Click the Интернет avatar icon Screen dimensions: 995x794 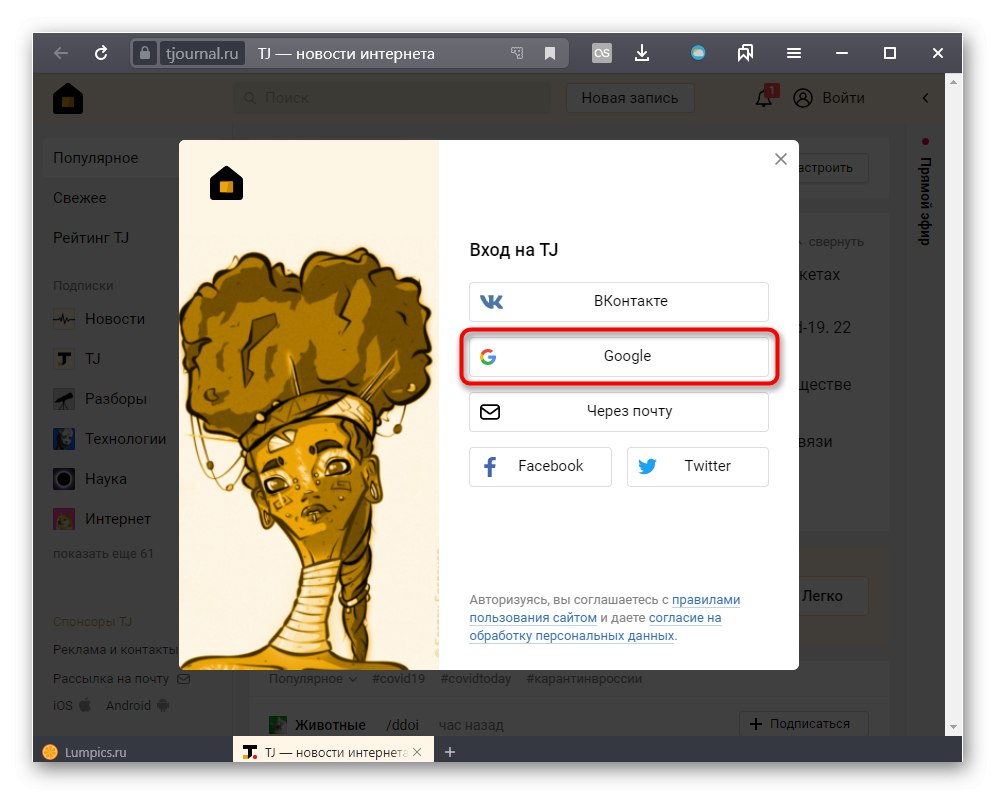[x=63, y=519]
